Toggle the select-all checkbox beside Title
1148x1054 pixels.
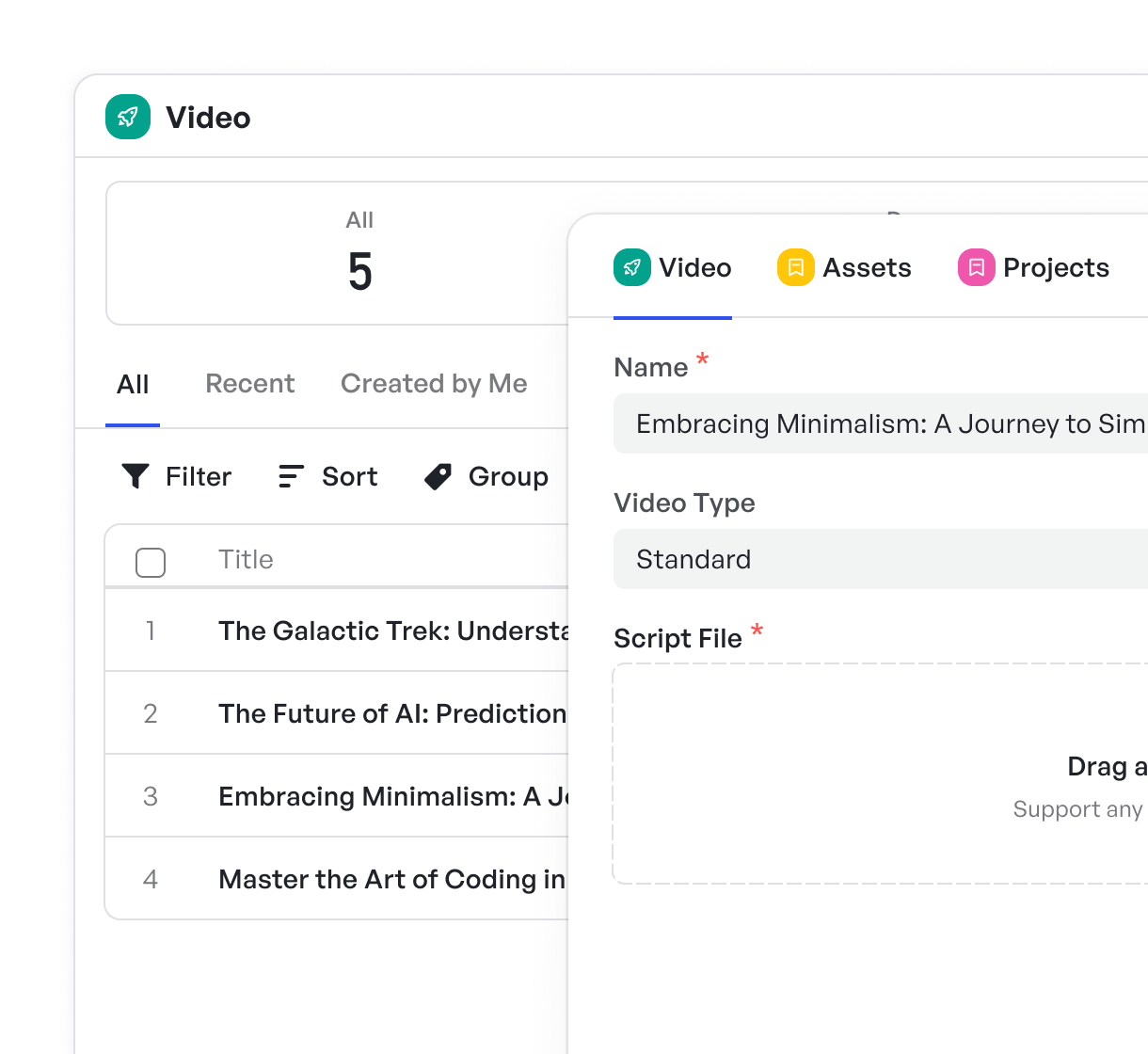151,562
